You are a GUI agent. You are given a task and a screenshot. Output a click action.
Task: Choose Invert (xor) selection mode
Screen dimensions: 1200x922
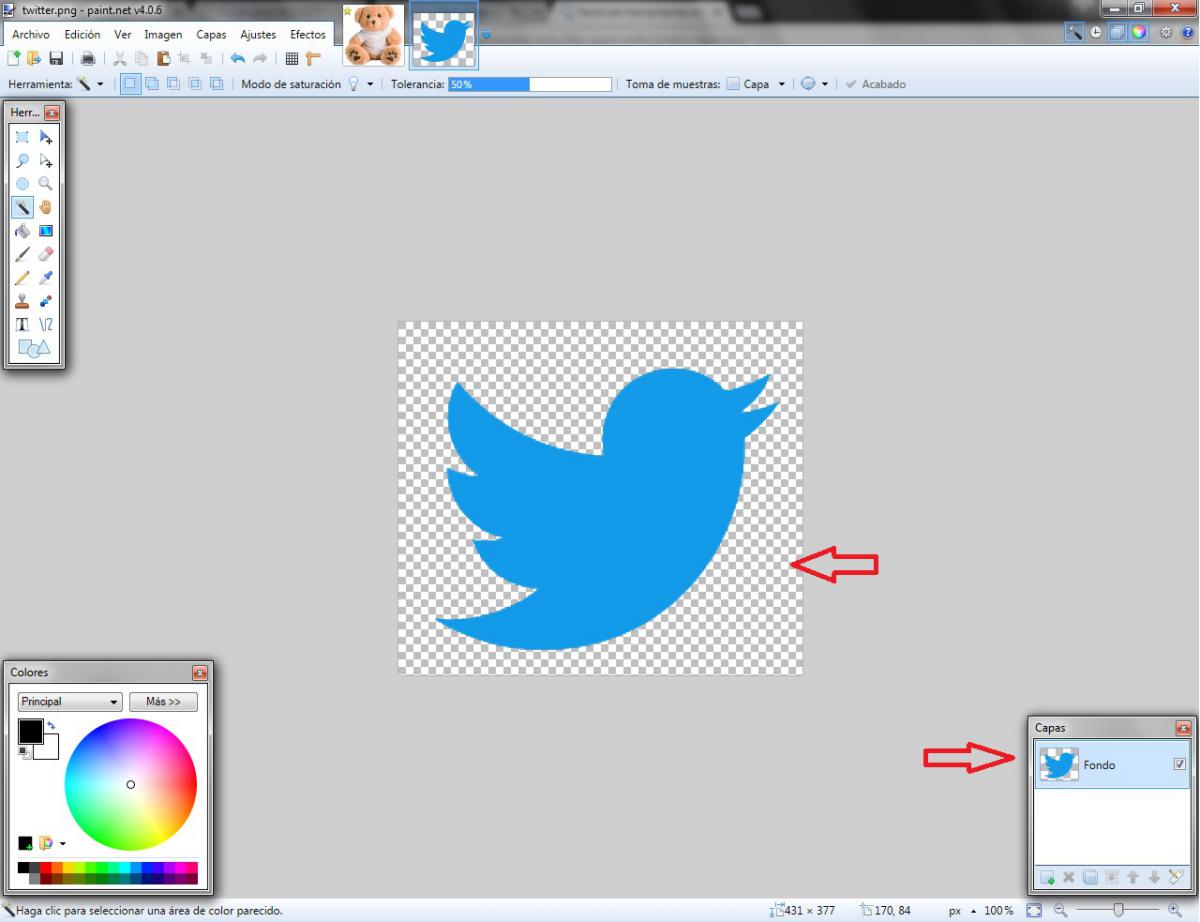[x=216, y=84]
